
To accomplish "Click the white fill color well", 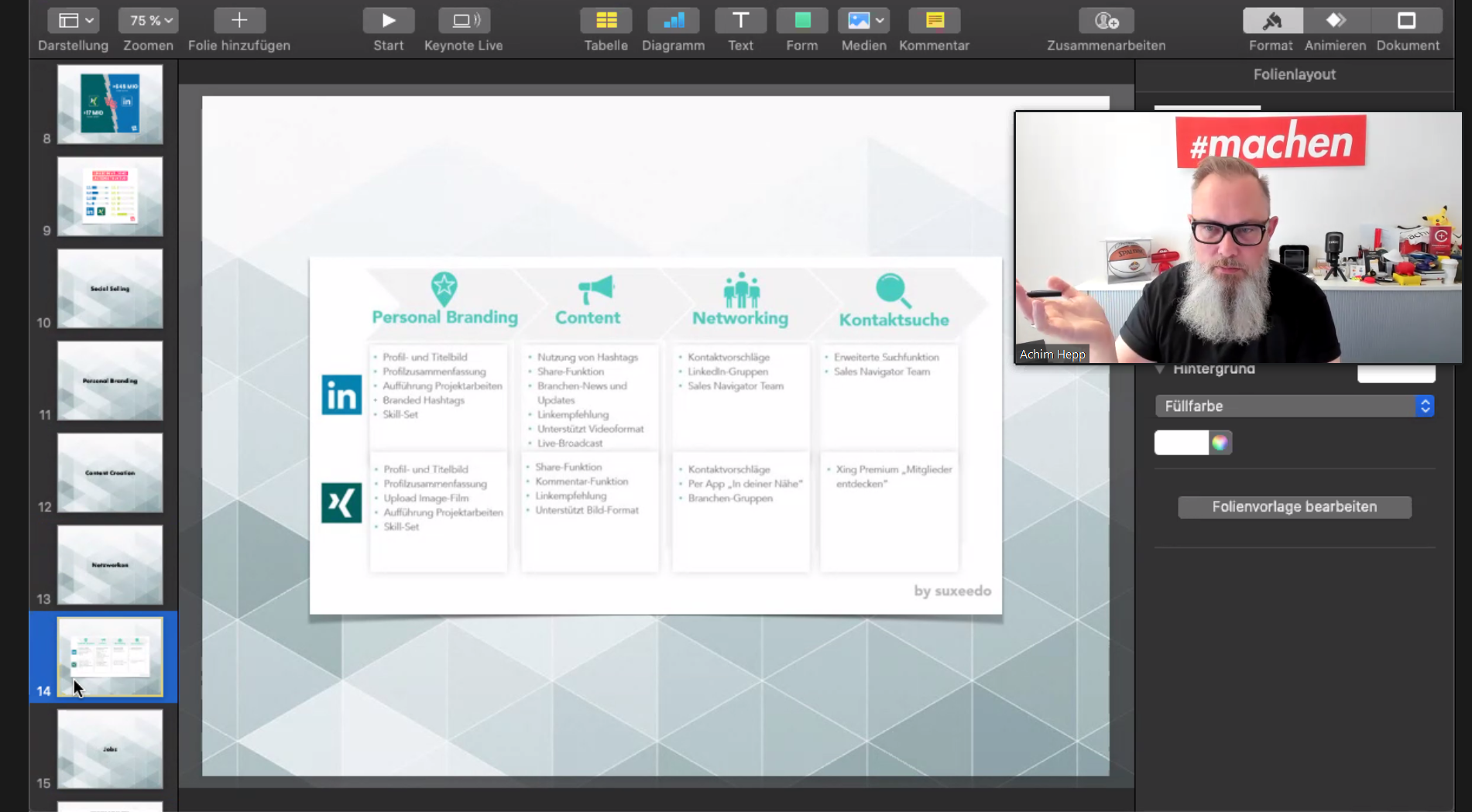I will pyautogui.click(x=1181, y=443).
